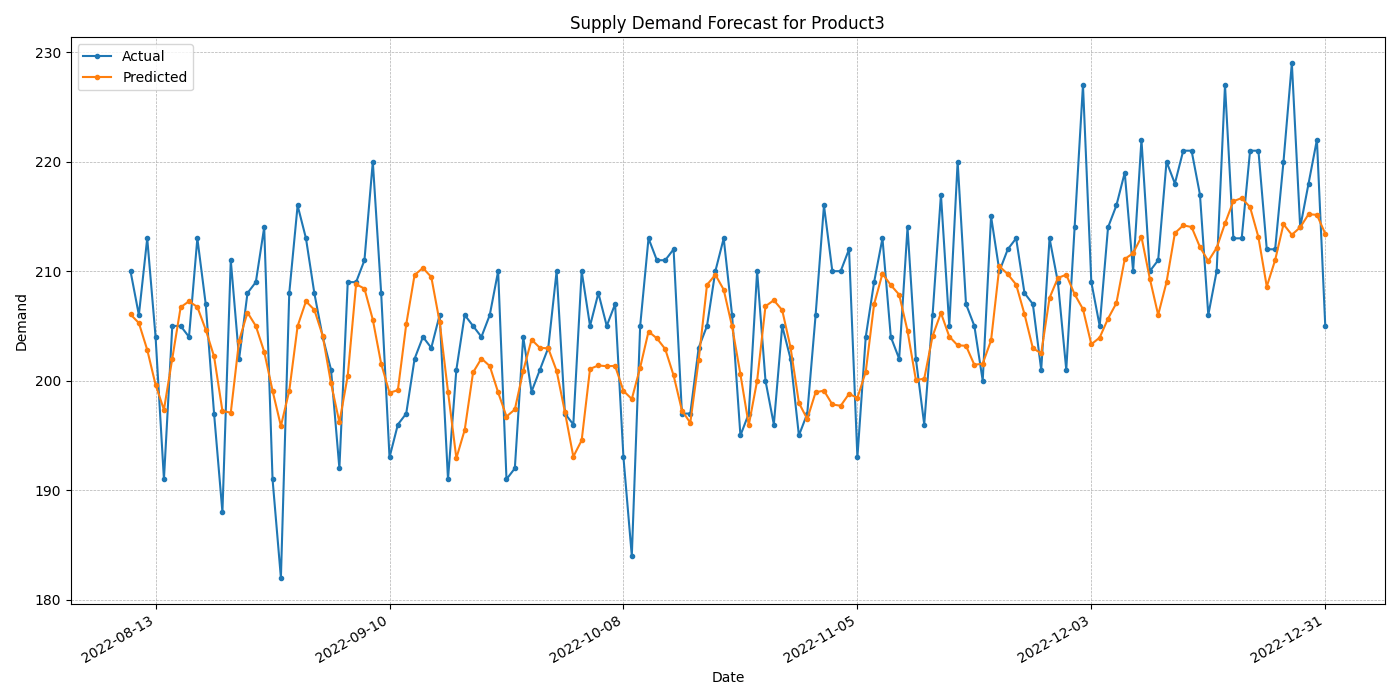
Task: Click the x-axis date label 2022-12-31
Action: pos(1288,639)
